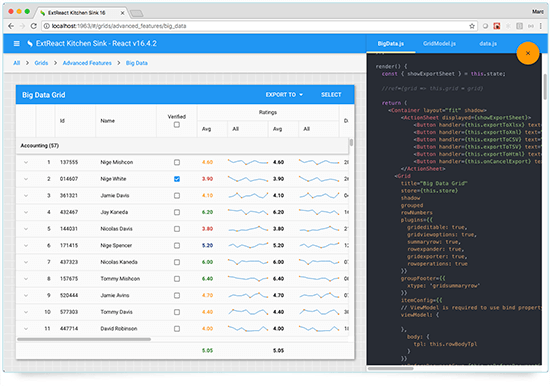This screenshot has height=386, width=550.
Task: Check Verified for Nige Spencer
Action: coord(177,246)
